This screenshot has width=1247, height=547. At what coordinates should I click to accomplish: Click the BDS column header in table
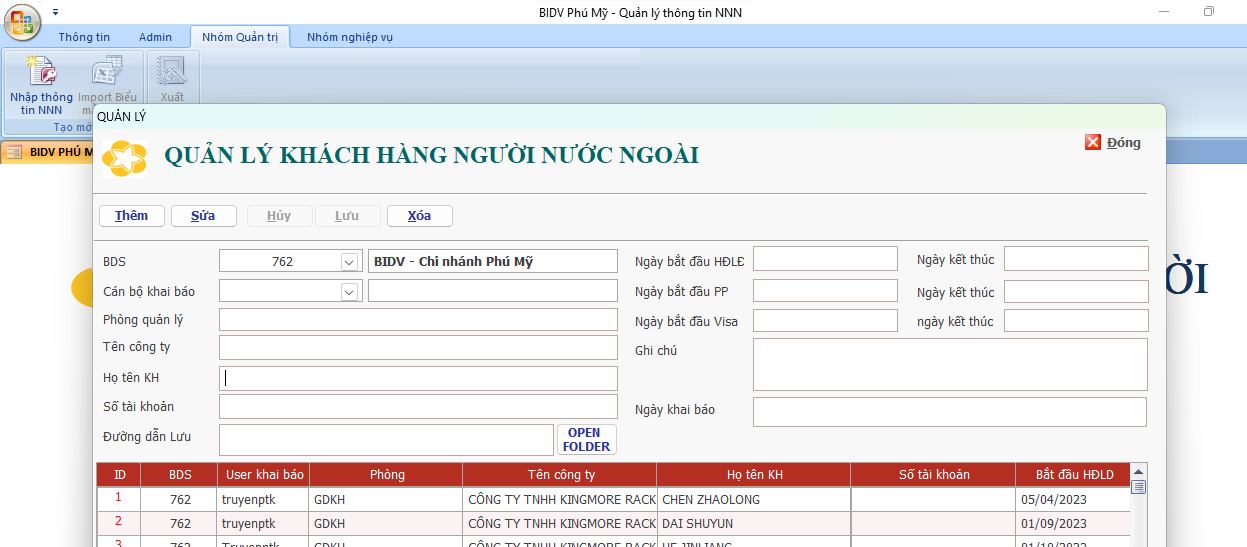tap(180, 474)
